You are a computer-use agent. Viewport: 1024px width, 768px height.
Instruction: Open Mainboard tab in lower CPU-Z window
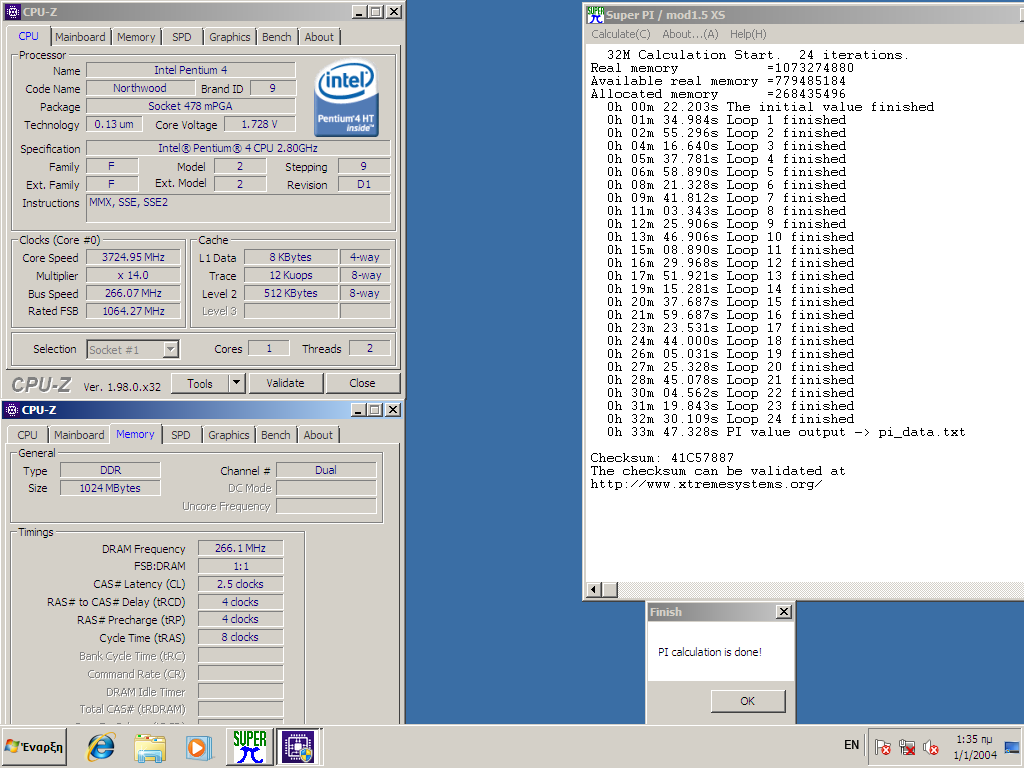point(79,435)
